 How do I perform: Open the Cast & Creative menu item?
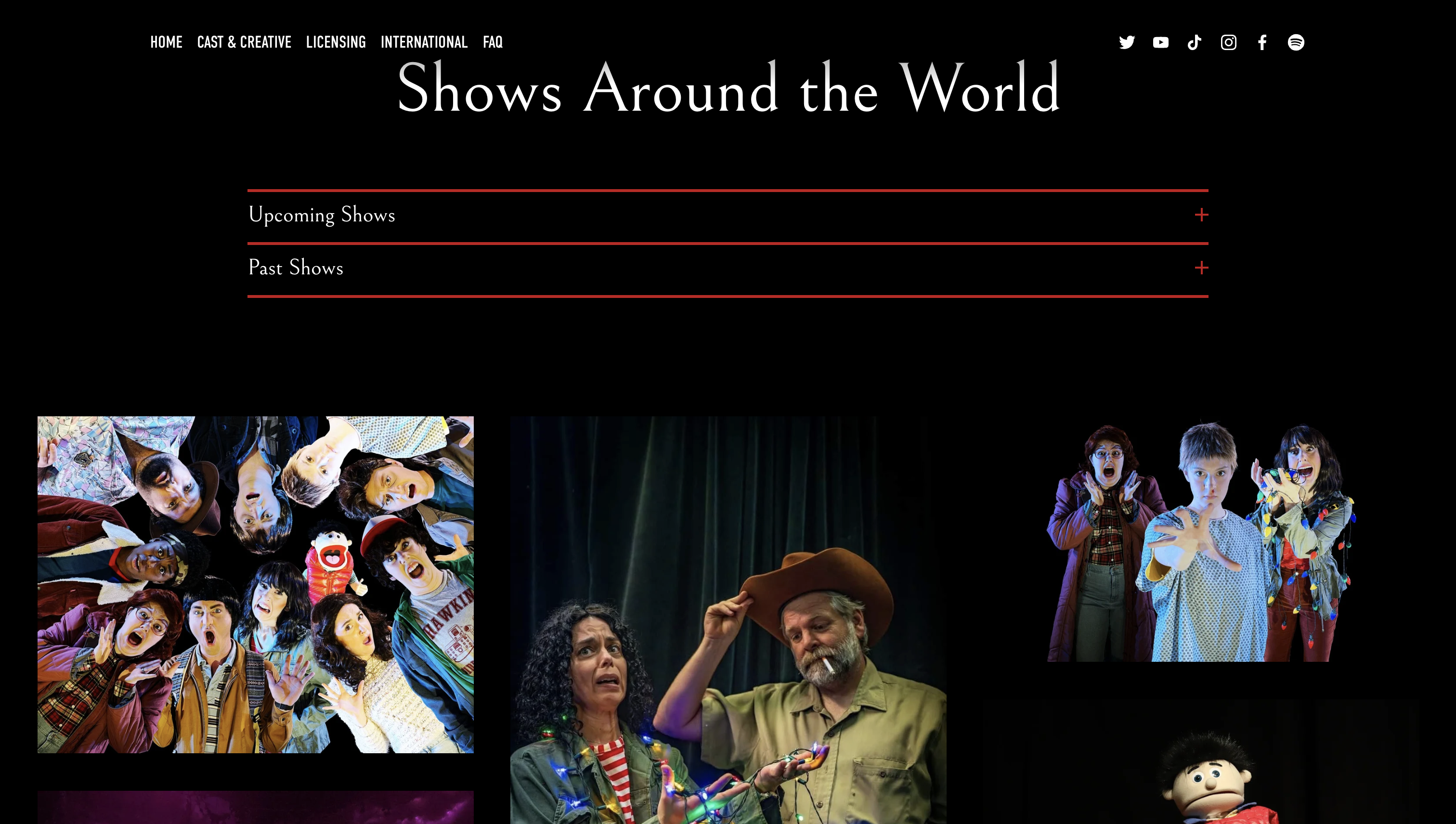tap(244, 42)
